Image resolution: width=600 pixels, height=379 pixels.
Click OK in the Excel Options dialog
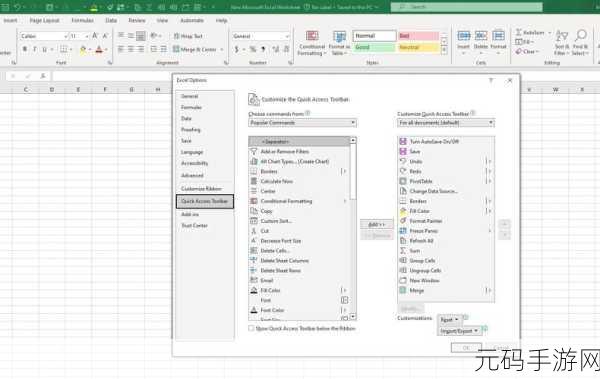(466, 348)
